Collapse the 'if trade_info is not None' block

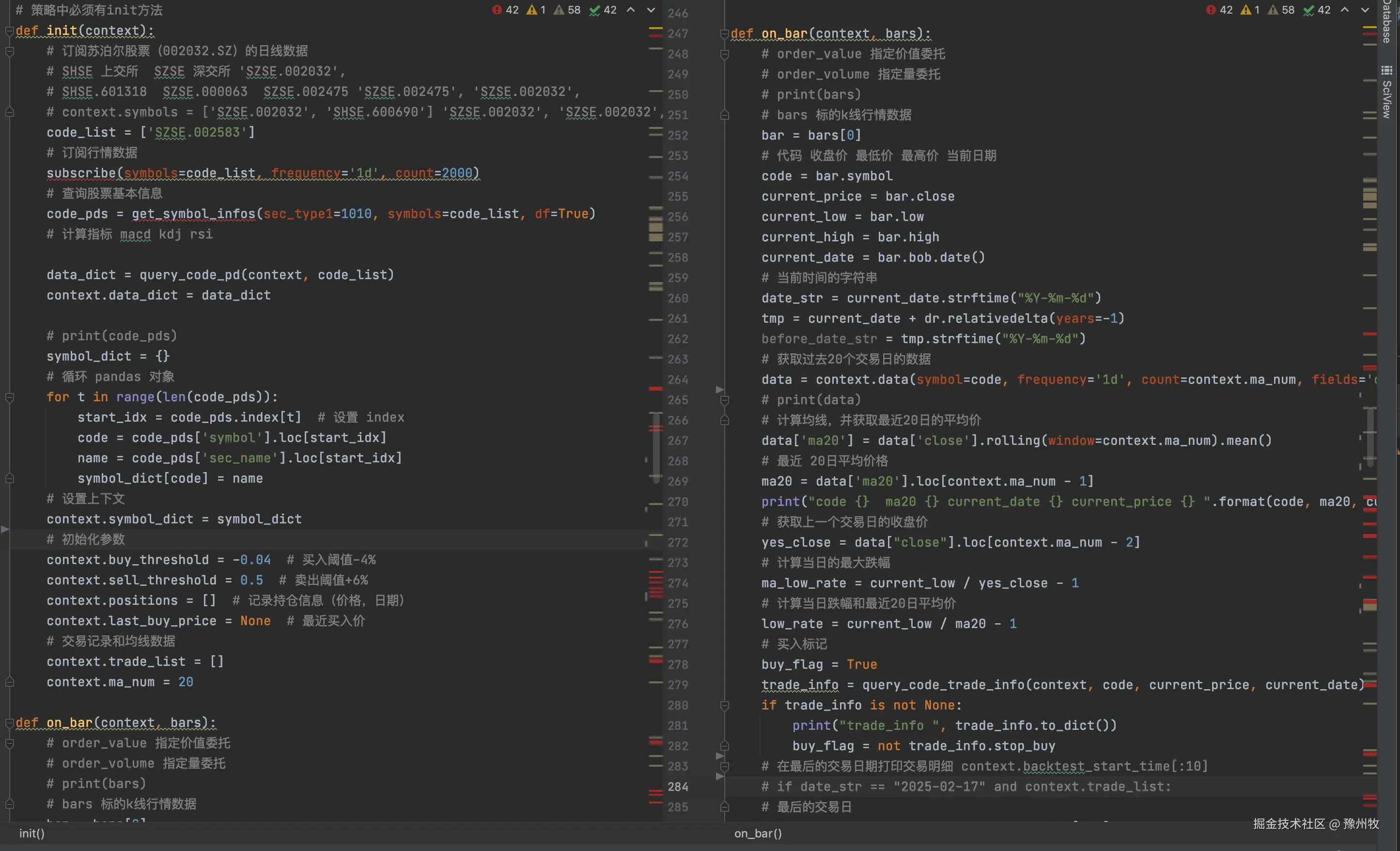pyautogui.click(x=724, y=706)
